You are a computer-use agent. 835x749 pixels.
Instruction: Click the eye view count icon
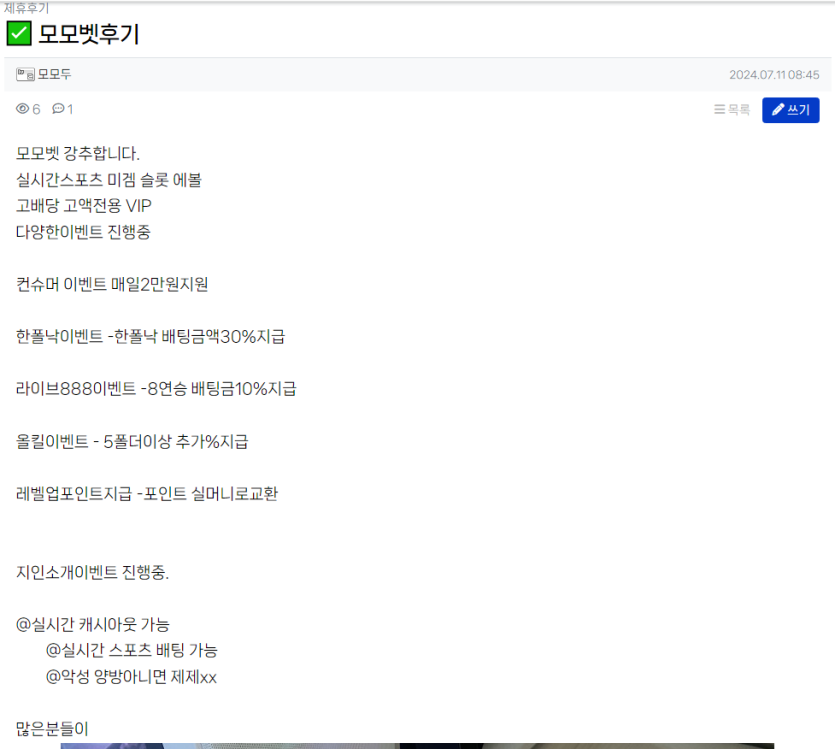[x=22, y=109]
